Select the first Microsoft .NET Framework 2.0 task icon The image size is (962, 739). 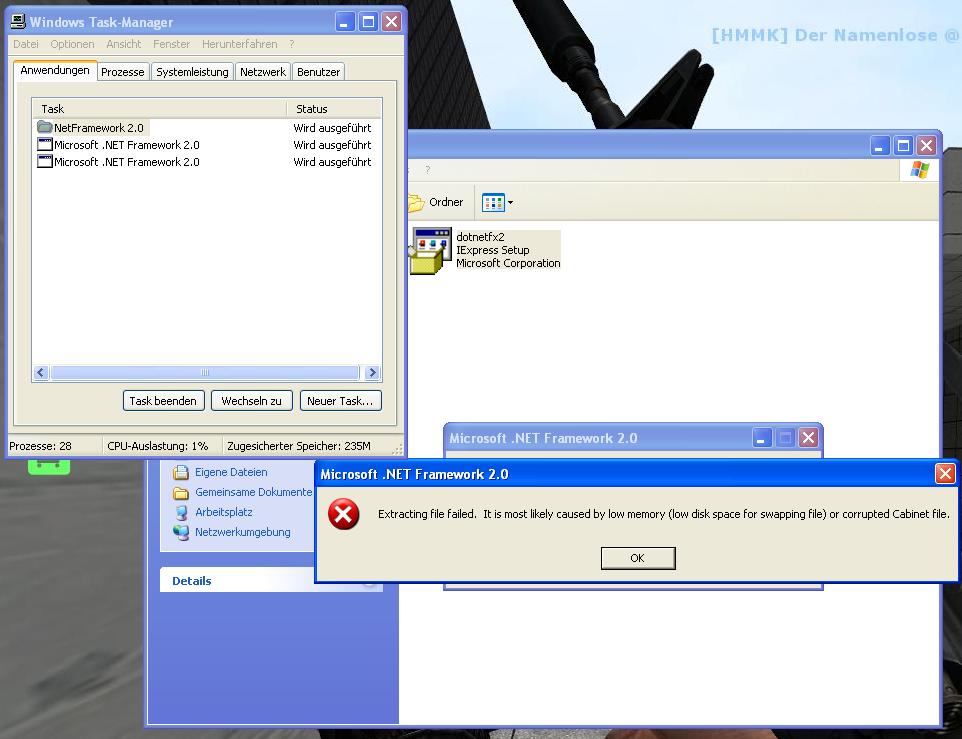pos(45,145)
